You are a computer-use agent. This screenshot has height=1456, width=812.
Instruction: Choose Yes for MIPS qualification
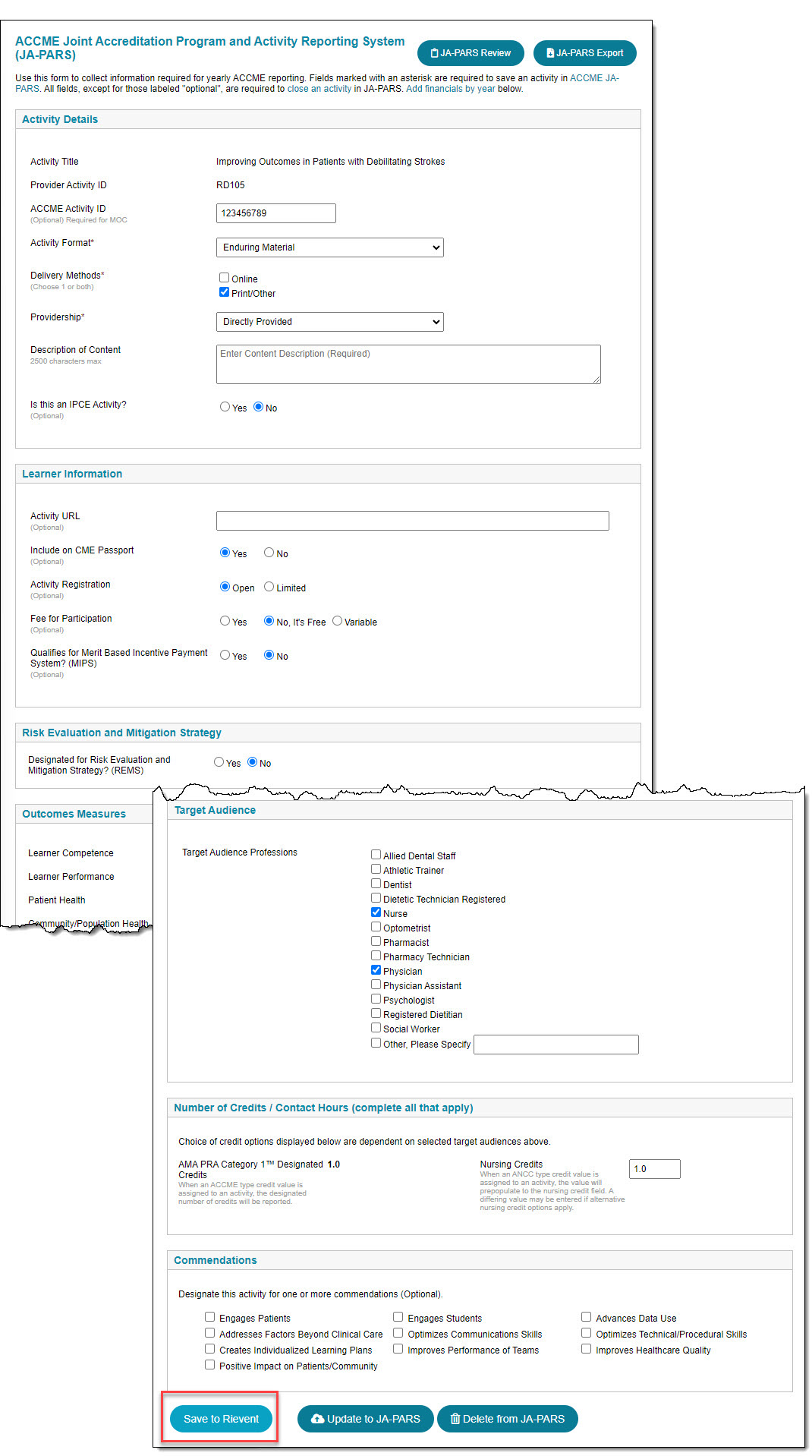(225, 655)
